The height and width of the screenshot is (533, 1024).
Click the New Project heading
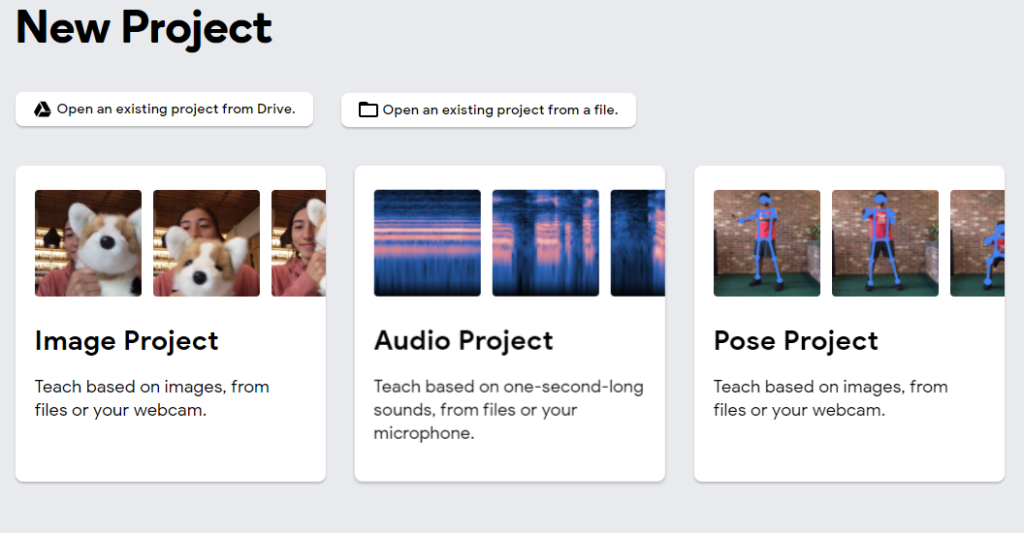coord(144,28)
